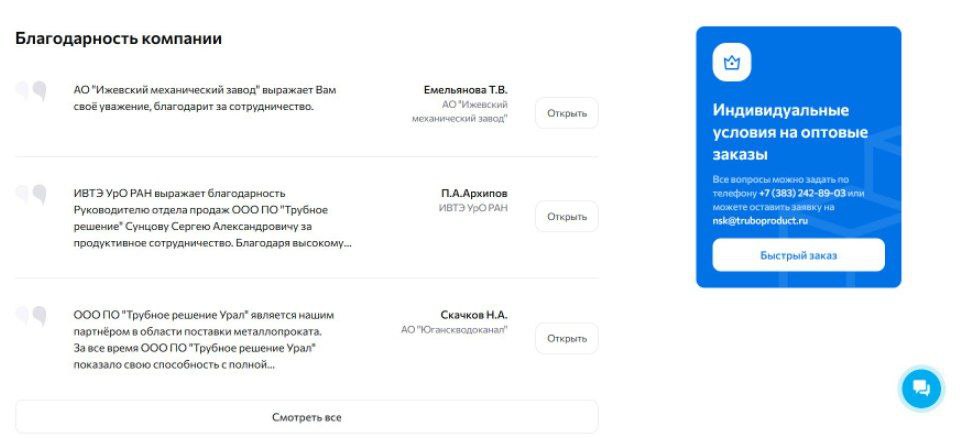Click Индивидуальные условия на оптовые заказы title
This screenshot has width=960, height=438.
pyautogui.click(x=790, y=132)
